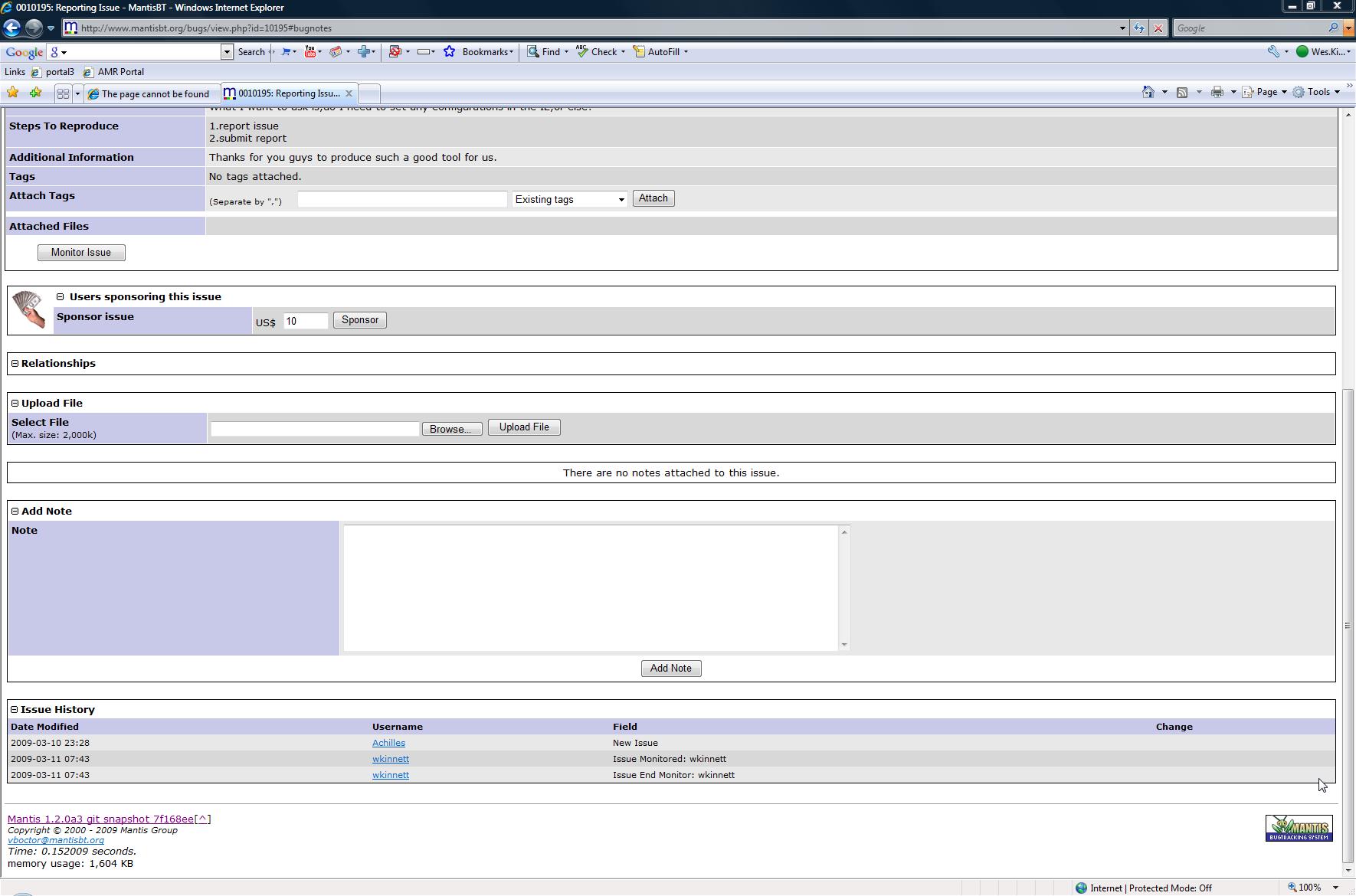Click the Mantis bugtracking system logo
1356x896 pixels.
tap(1299, 828)
